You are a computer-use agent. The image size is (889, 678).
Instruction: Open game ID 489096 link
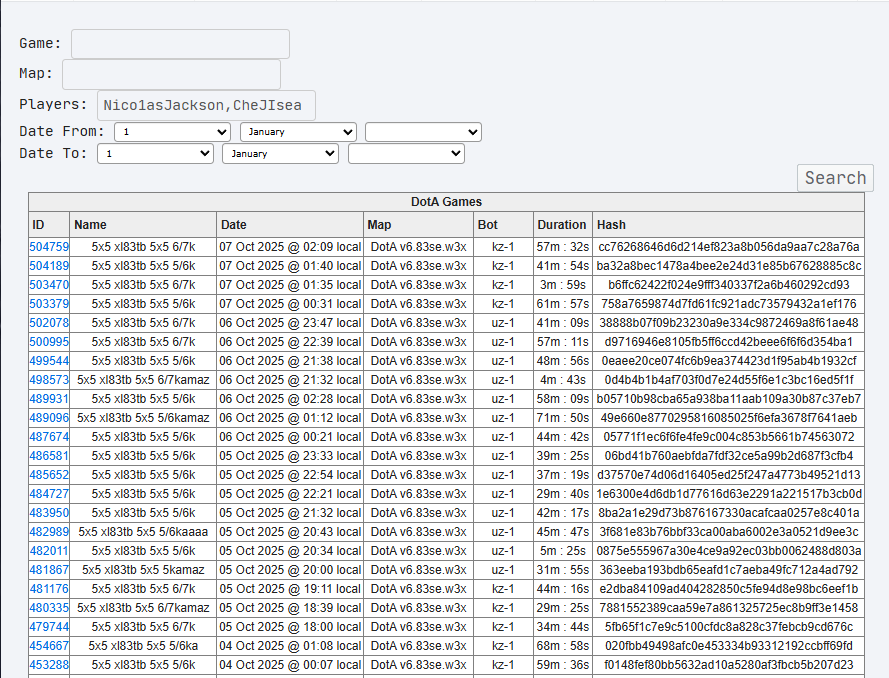coord(49,418)
